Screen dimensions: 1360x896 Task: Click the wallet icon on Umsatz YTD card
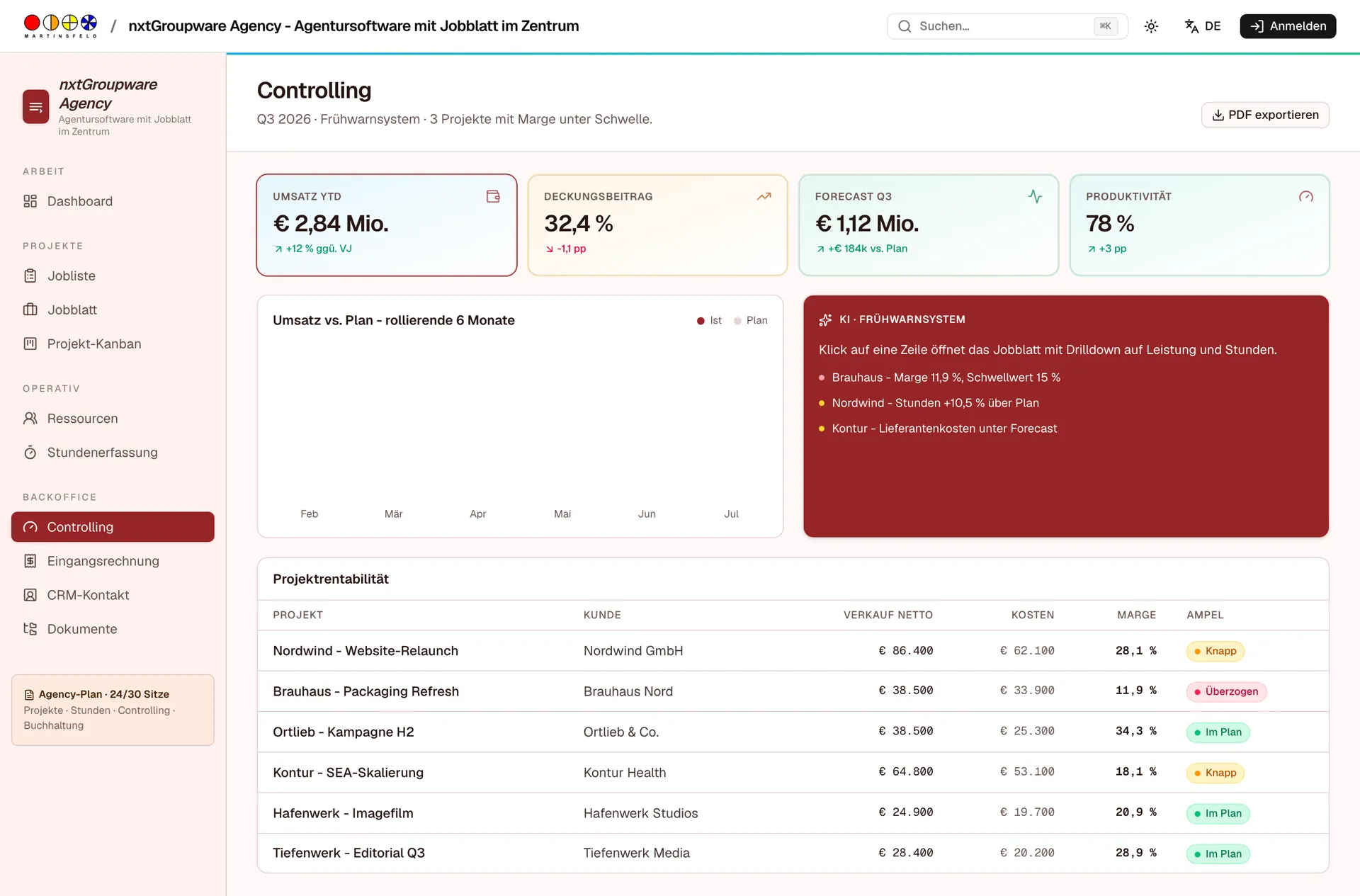tap(493, 196)
